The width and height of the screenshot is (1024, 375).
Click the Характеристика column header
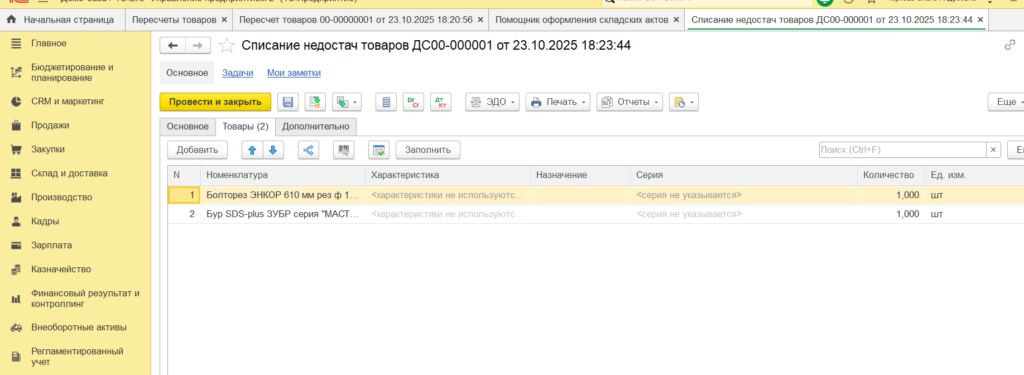click(448, 175)
